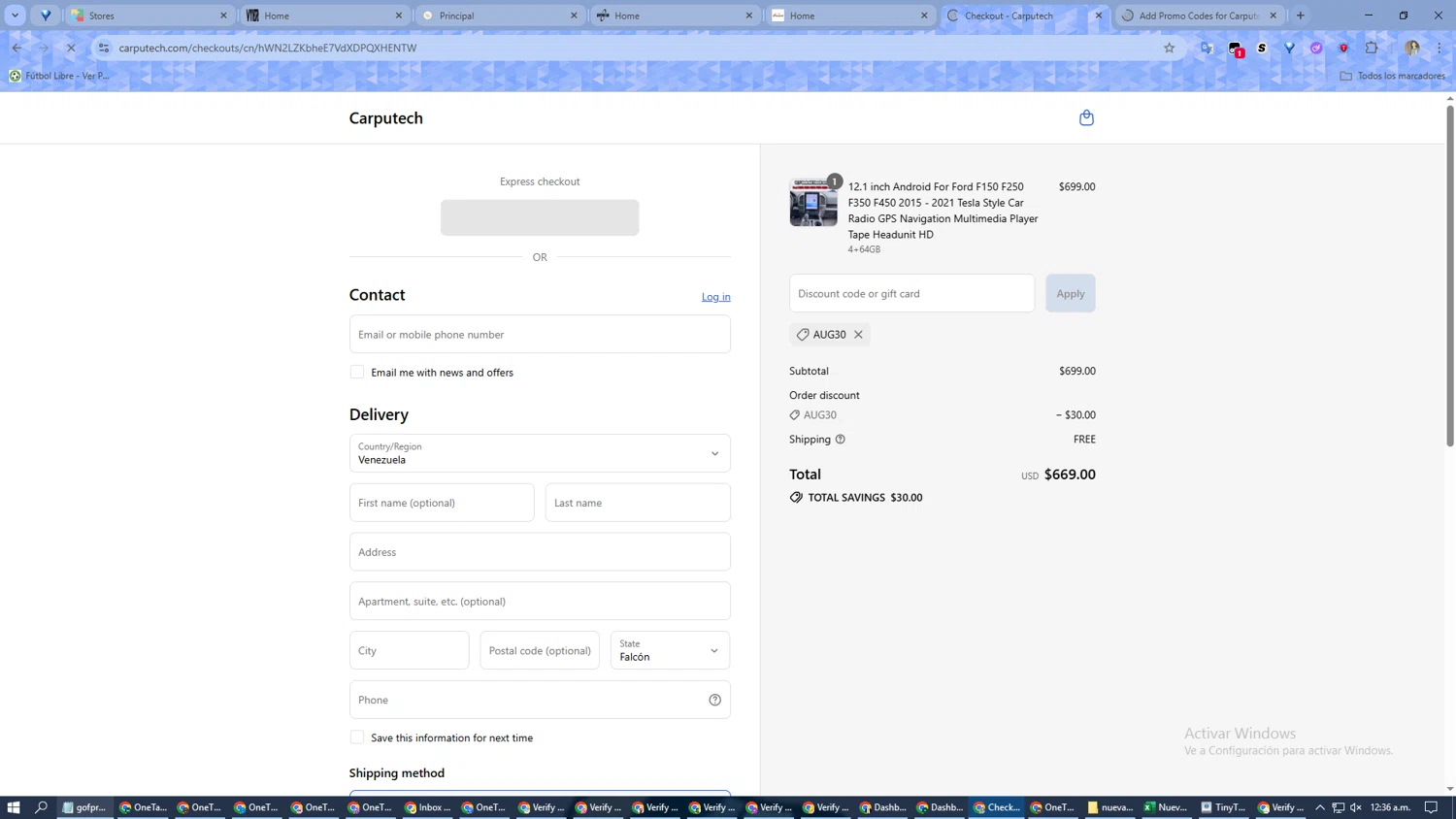
Task: Open the TinyT... taskbar item
Action: tap(1223, 807)
